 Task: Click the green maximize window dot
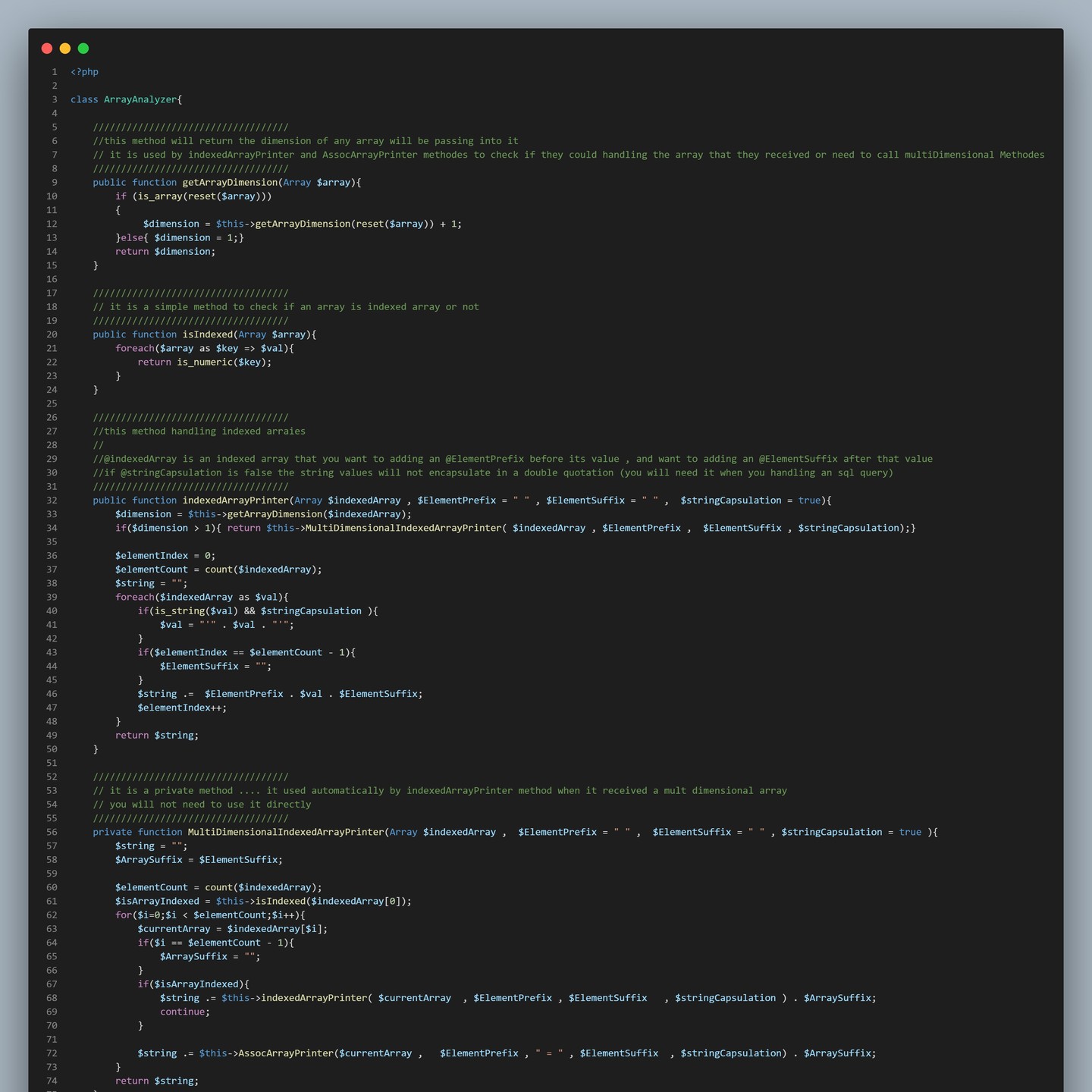[83, 49]
